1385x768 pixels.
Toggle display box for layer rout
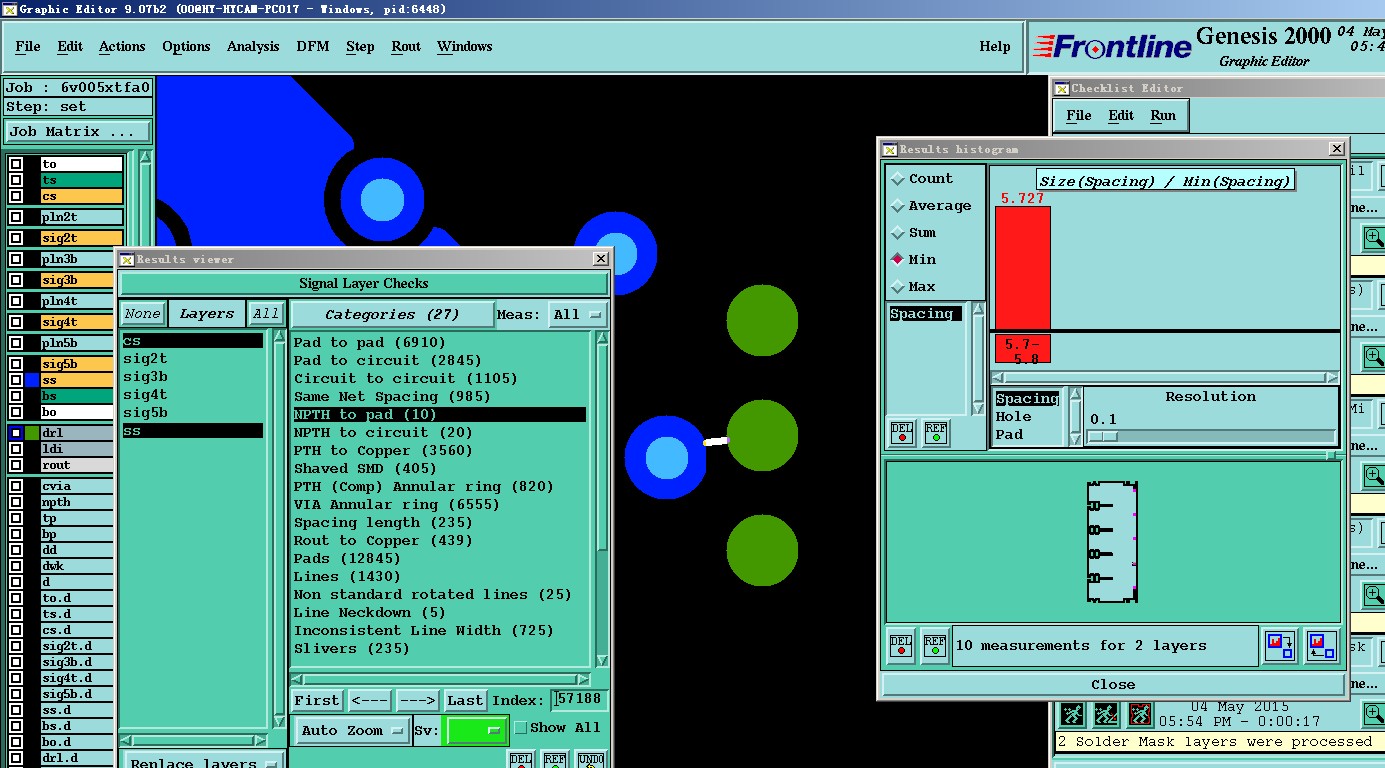click(16, 465)
